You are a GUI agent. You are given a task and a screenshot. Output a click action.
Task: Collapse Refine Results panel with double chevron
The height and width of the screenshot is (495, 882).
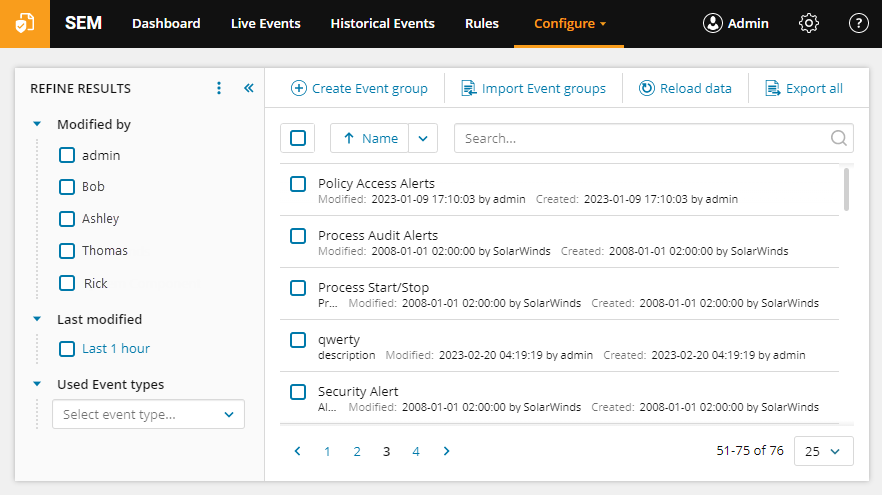pyautogui.click(x=249, y=88)
